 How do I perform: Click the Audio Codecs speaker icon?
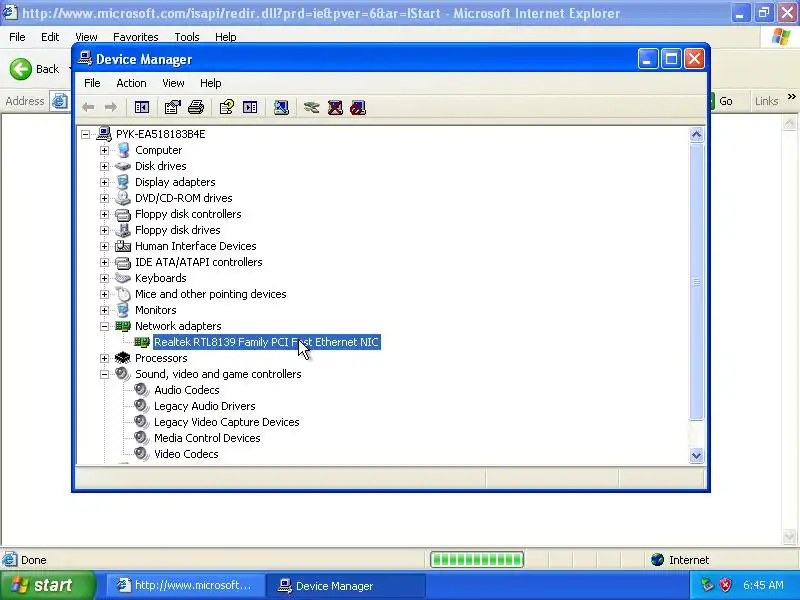coord(141,390)
